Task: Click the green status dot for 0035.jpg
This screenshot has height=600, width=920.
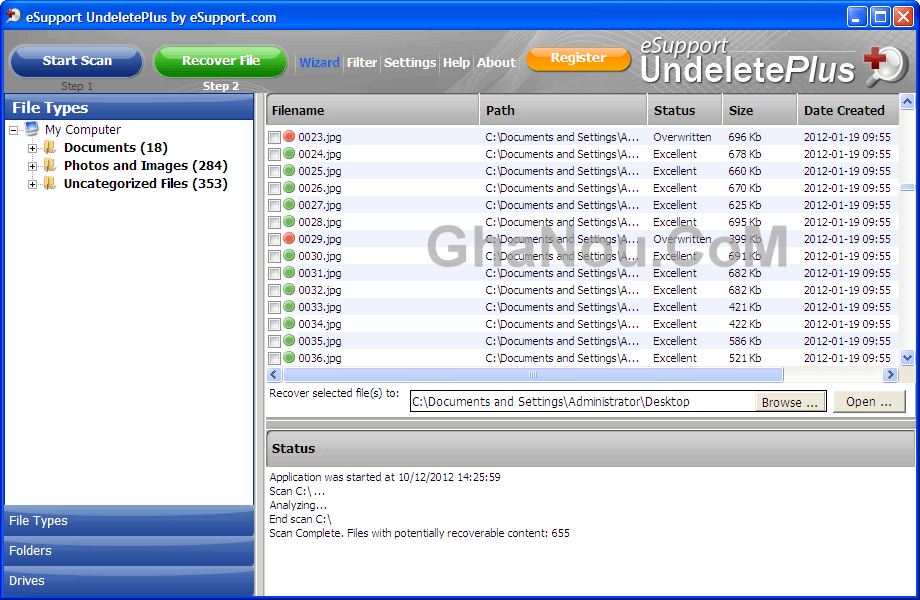Action: [289, 341]
